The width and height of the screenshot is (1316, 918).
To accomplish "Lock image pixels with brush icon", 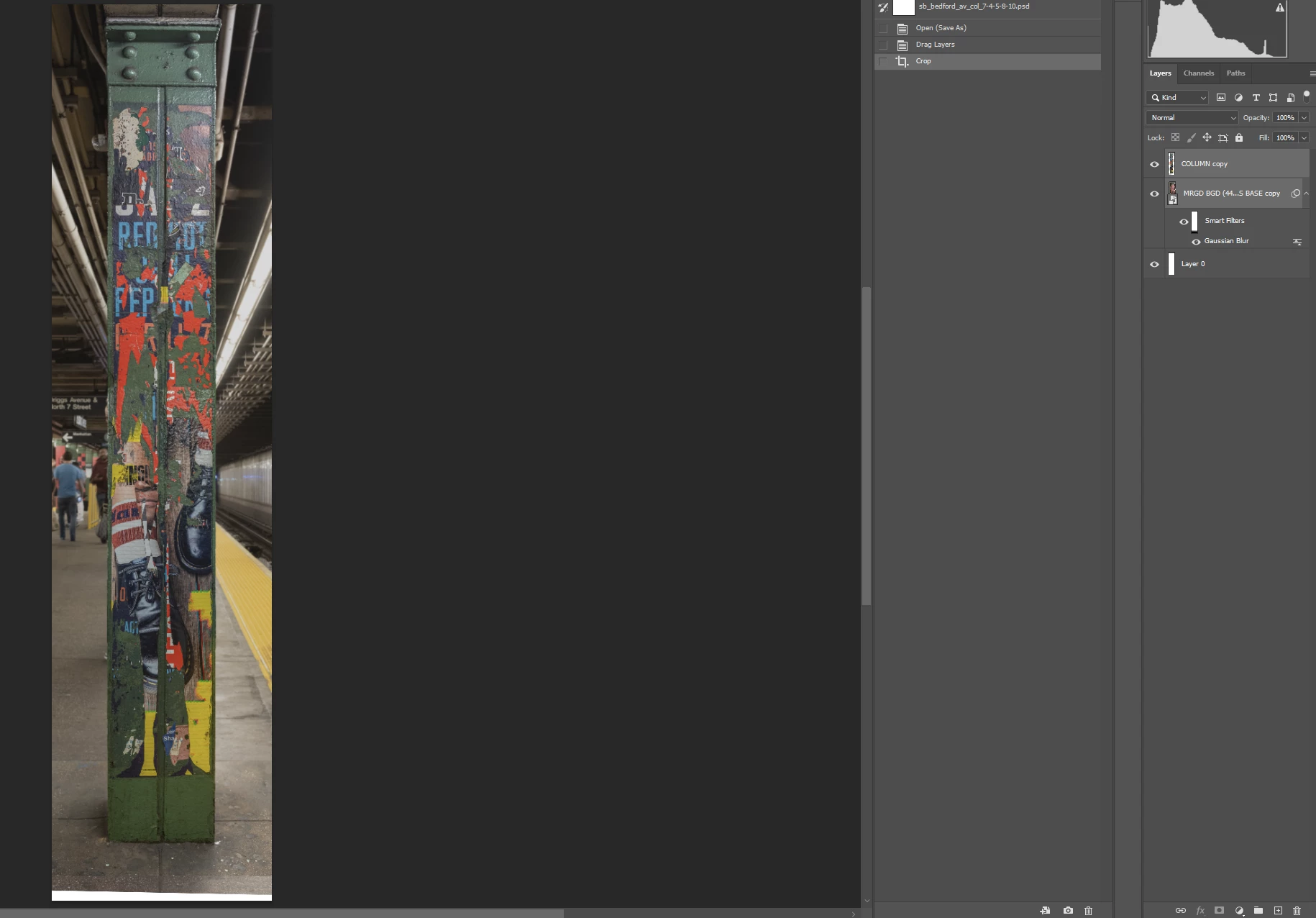I will [1191, 137].
